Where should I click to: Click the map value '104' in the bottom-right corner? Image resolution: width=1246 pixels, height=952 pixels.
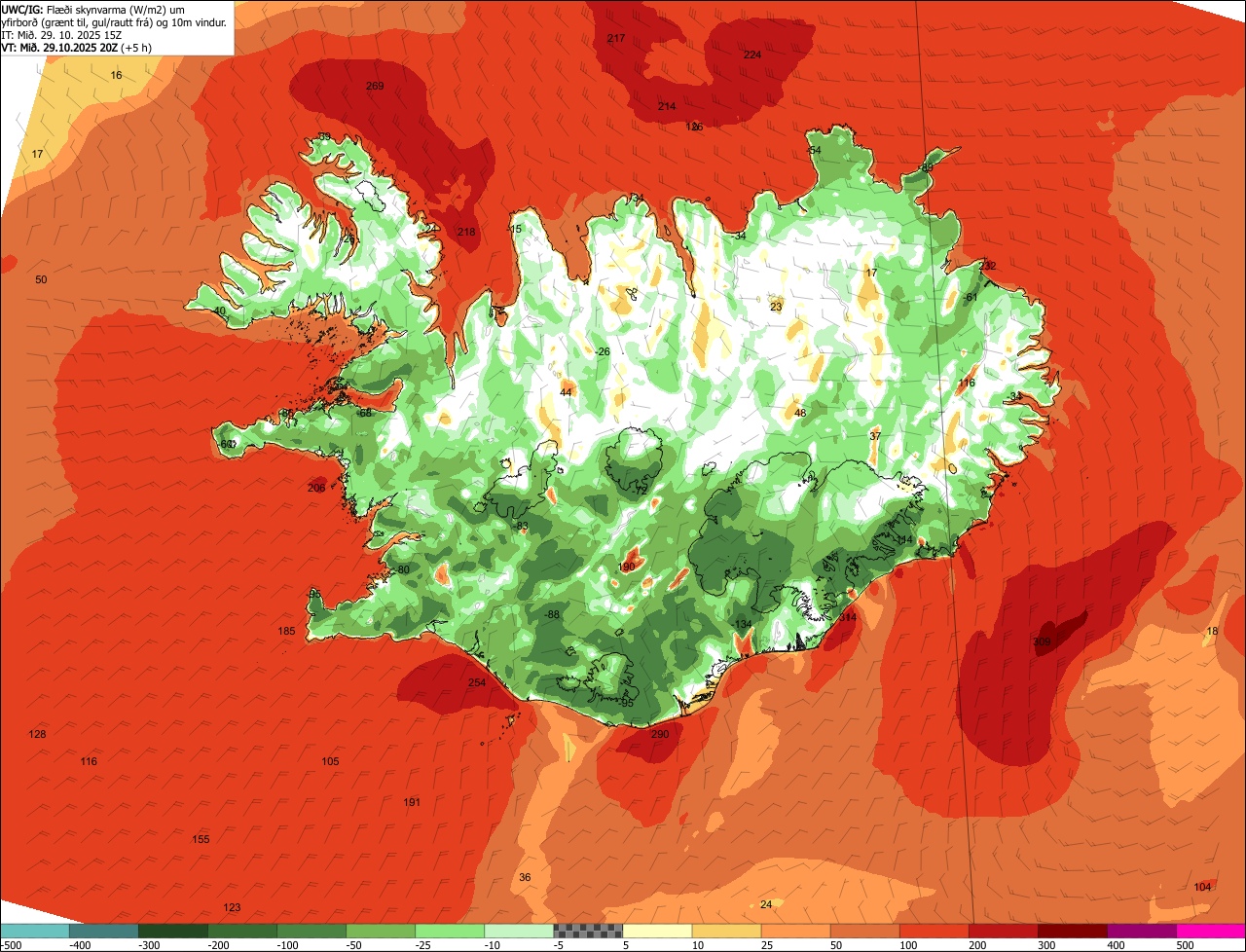1203,886
